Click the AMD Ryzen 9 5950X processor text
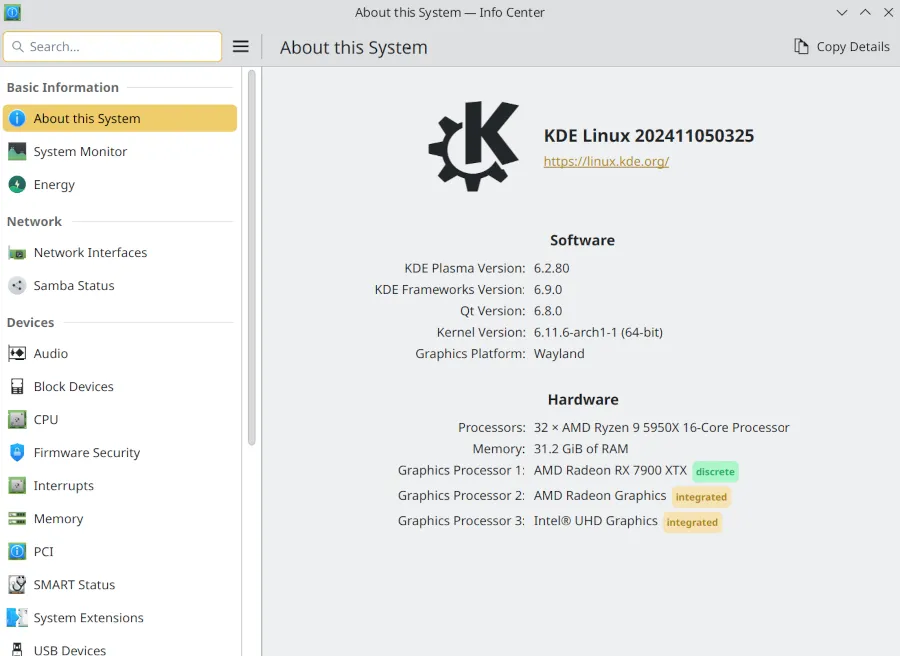Image resolution: width=900 pixels, height=656 pixels. [662, 428]
